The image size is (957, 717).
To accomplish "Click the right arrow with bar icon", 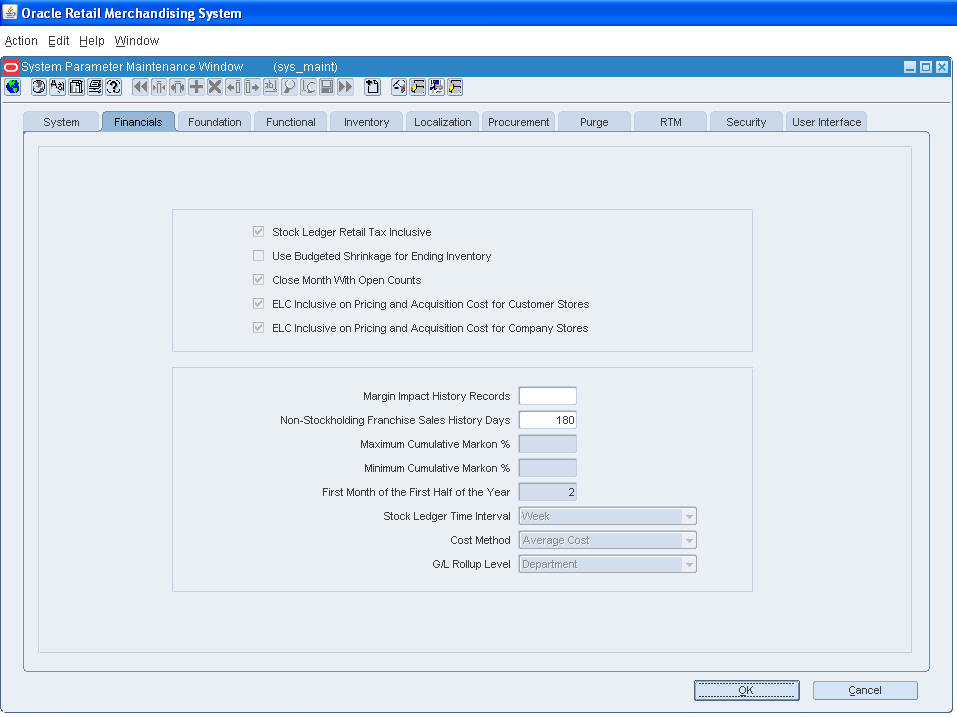I will click(x=252, y=87).
